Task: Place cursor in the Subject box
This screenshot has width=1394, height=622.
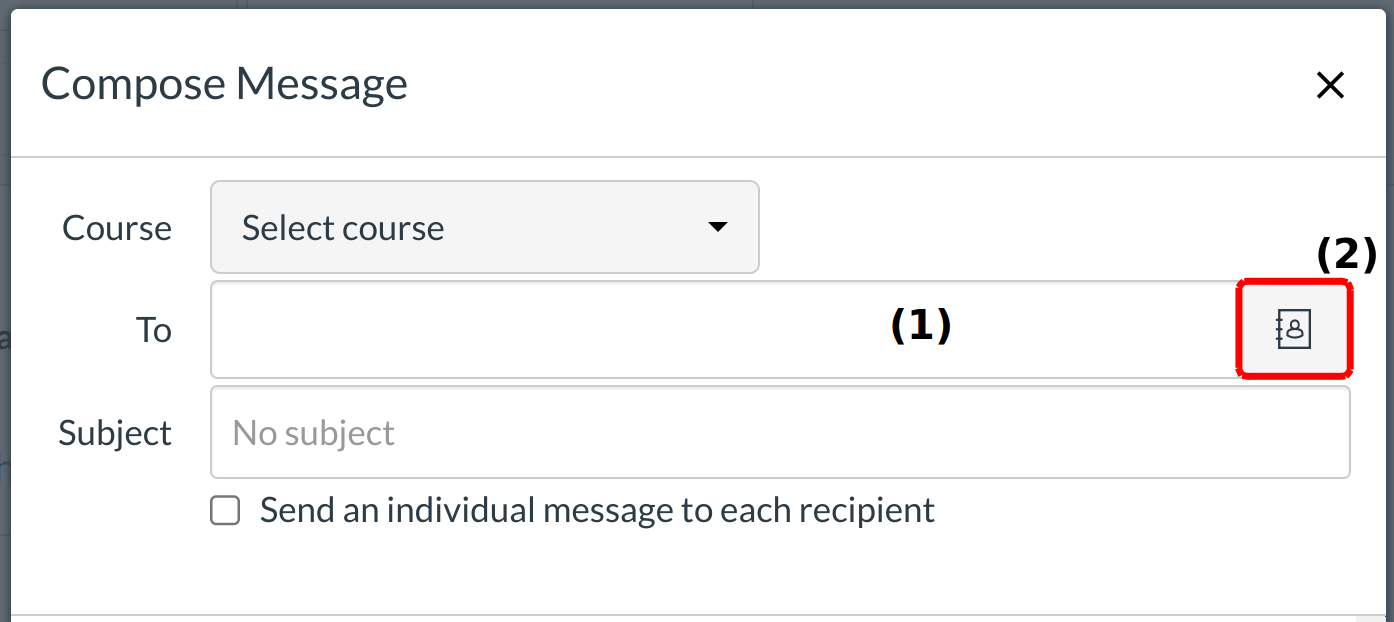Action: [x=780, y=433]
